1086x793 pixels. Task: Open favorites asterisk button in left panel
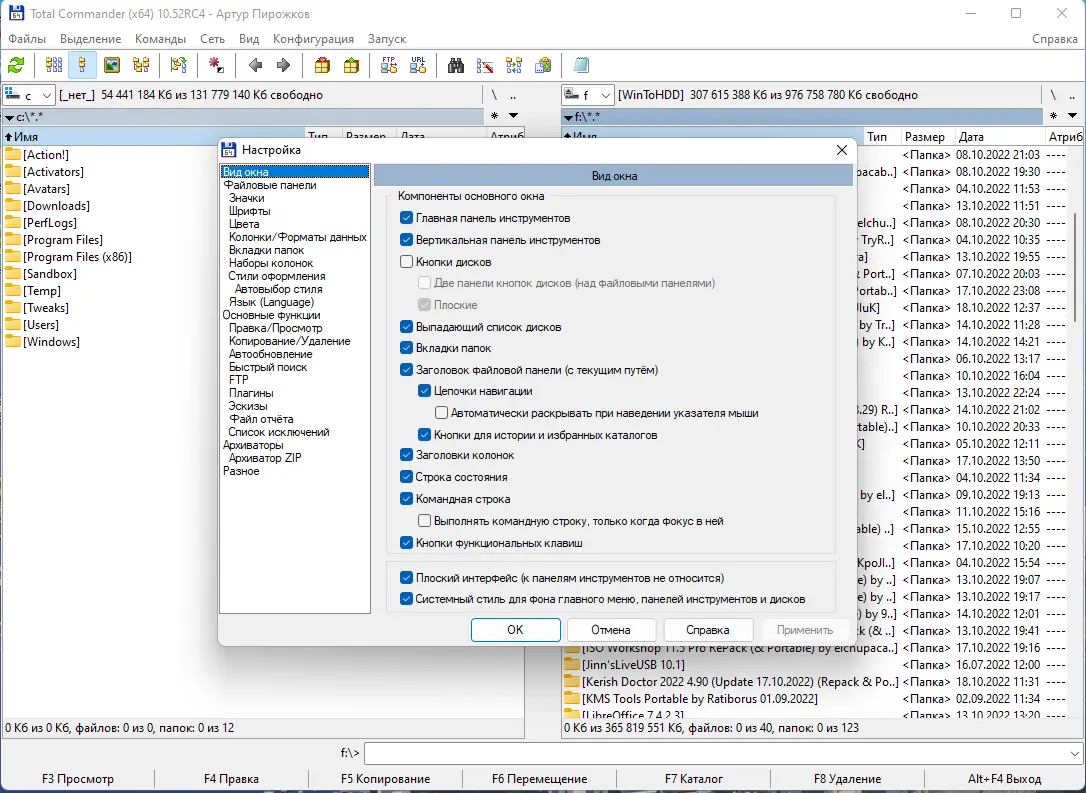(494, 116)
